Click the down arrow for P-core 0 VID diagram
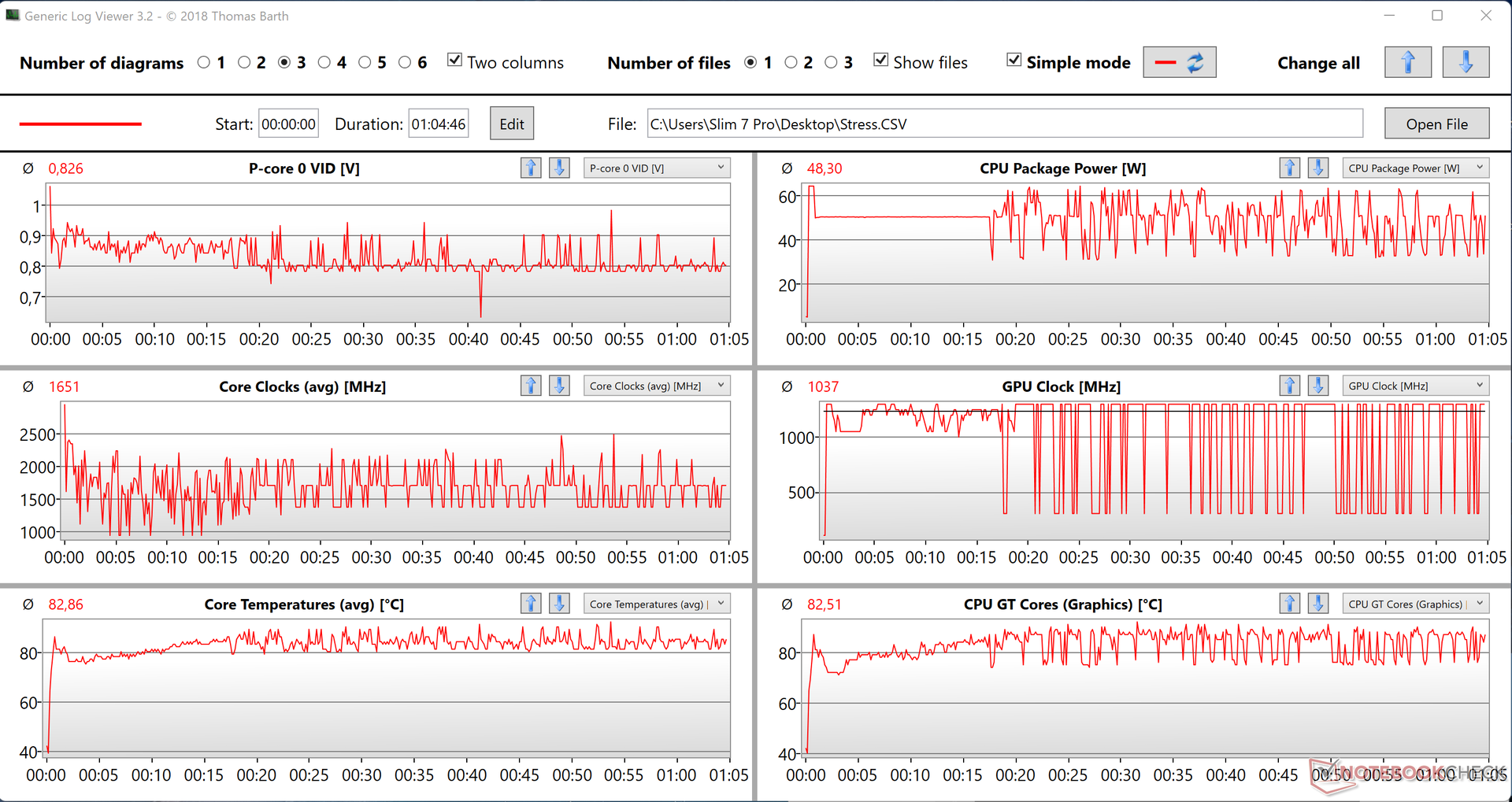This screenshot has width=1512, height=802. tap(559, 168)
